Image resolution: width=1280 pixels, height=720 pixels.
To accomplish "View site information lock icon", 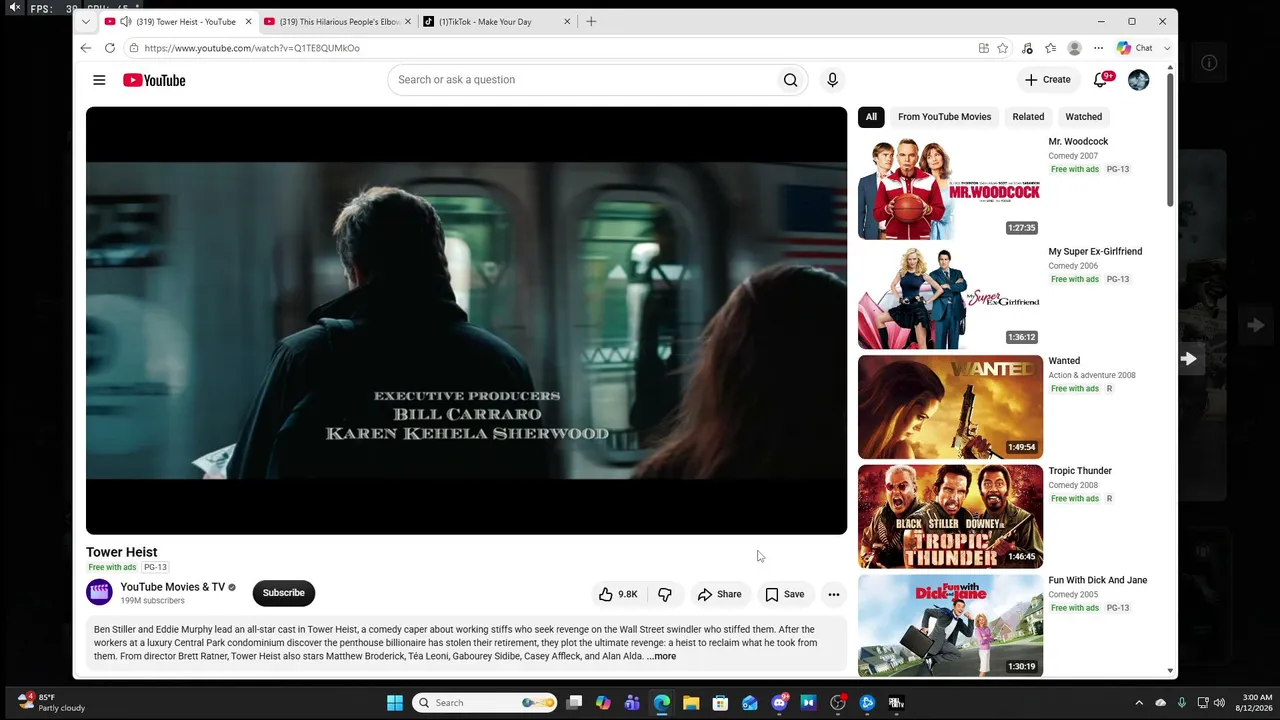I will 134,48.
